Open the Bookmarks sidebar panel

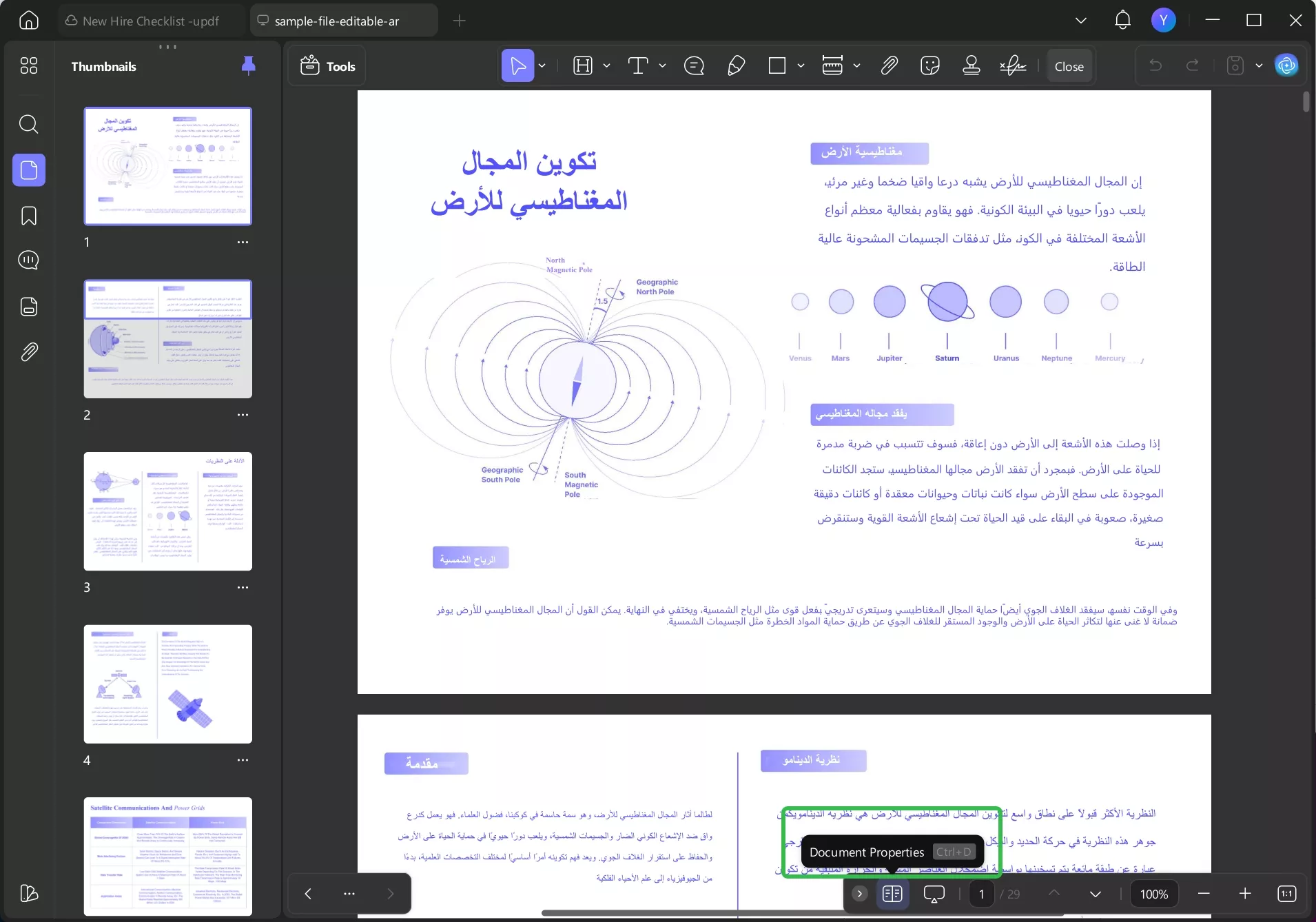point(29,216)
